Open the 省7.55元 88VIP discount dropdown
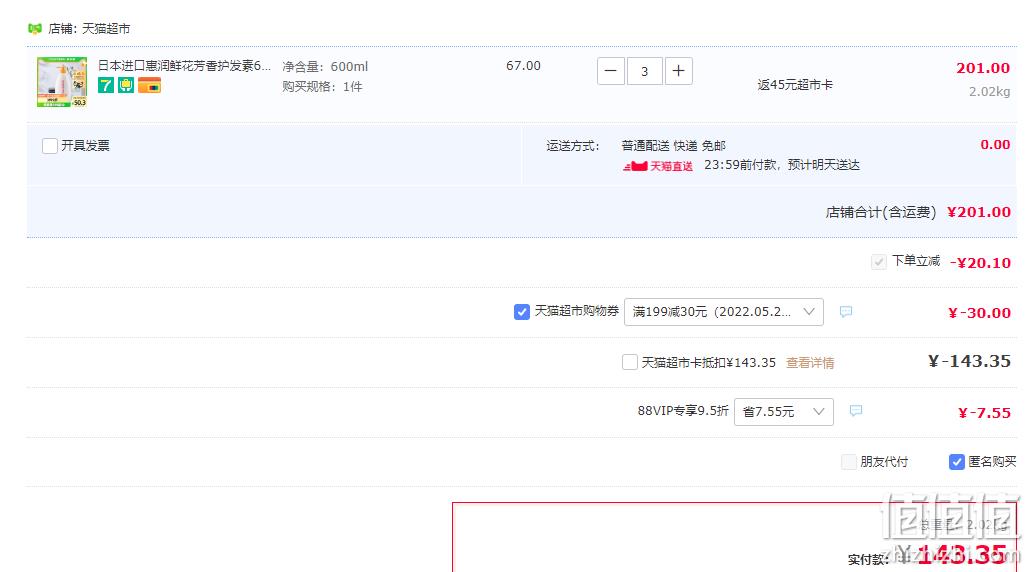1030x572 pixels. click(x=784, y=412)
